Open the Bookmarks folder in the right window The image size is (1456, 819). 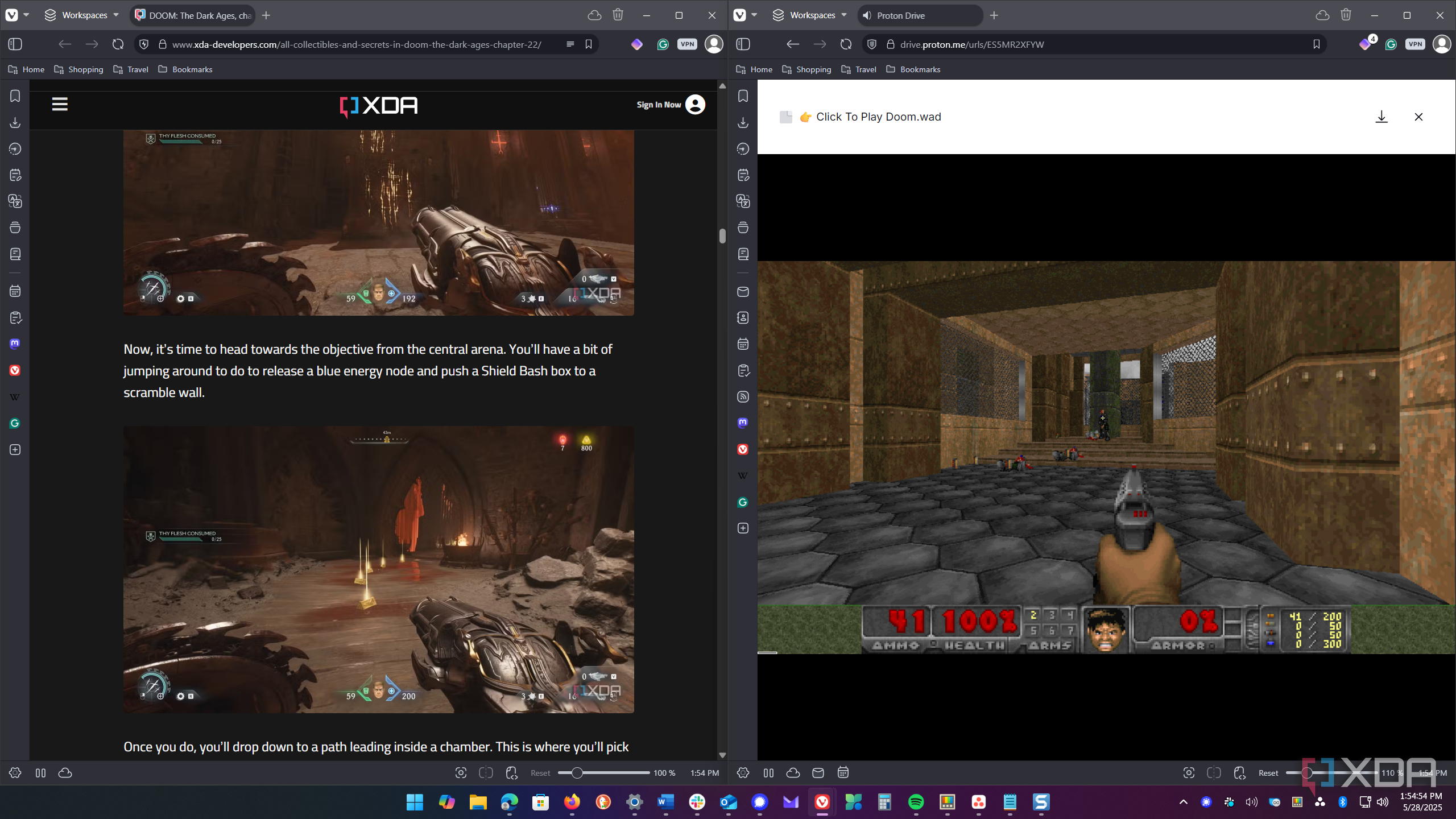[913, 69]
